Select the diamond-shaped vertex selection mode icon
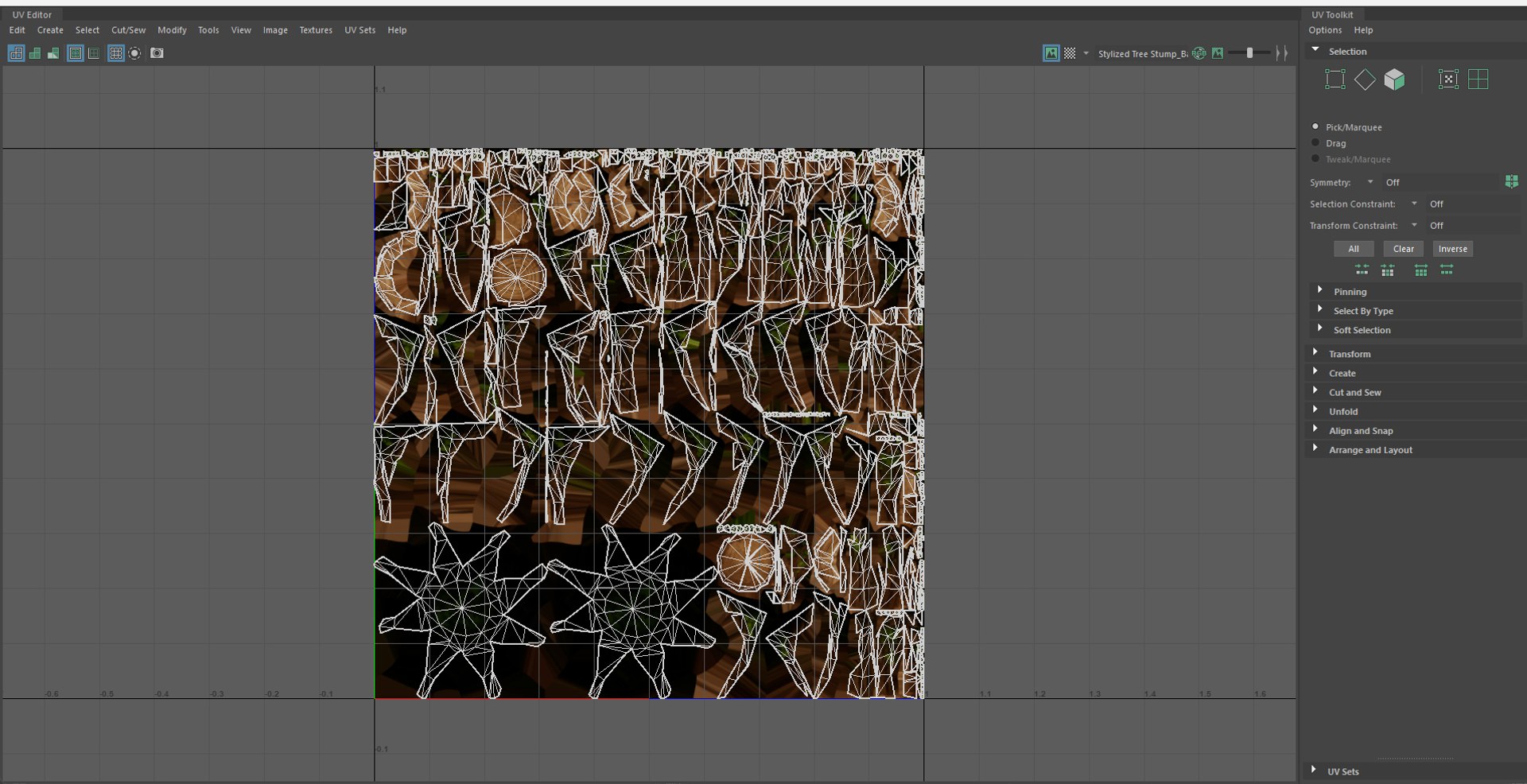Image resolution: width=1527 pixels, height=784 pixels. 1365,80
